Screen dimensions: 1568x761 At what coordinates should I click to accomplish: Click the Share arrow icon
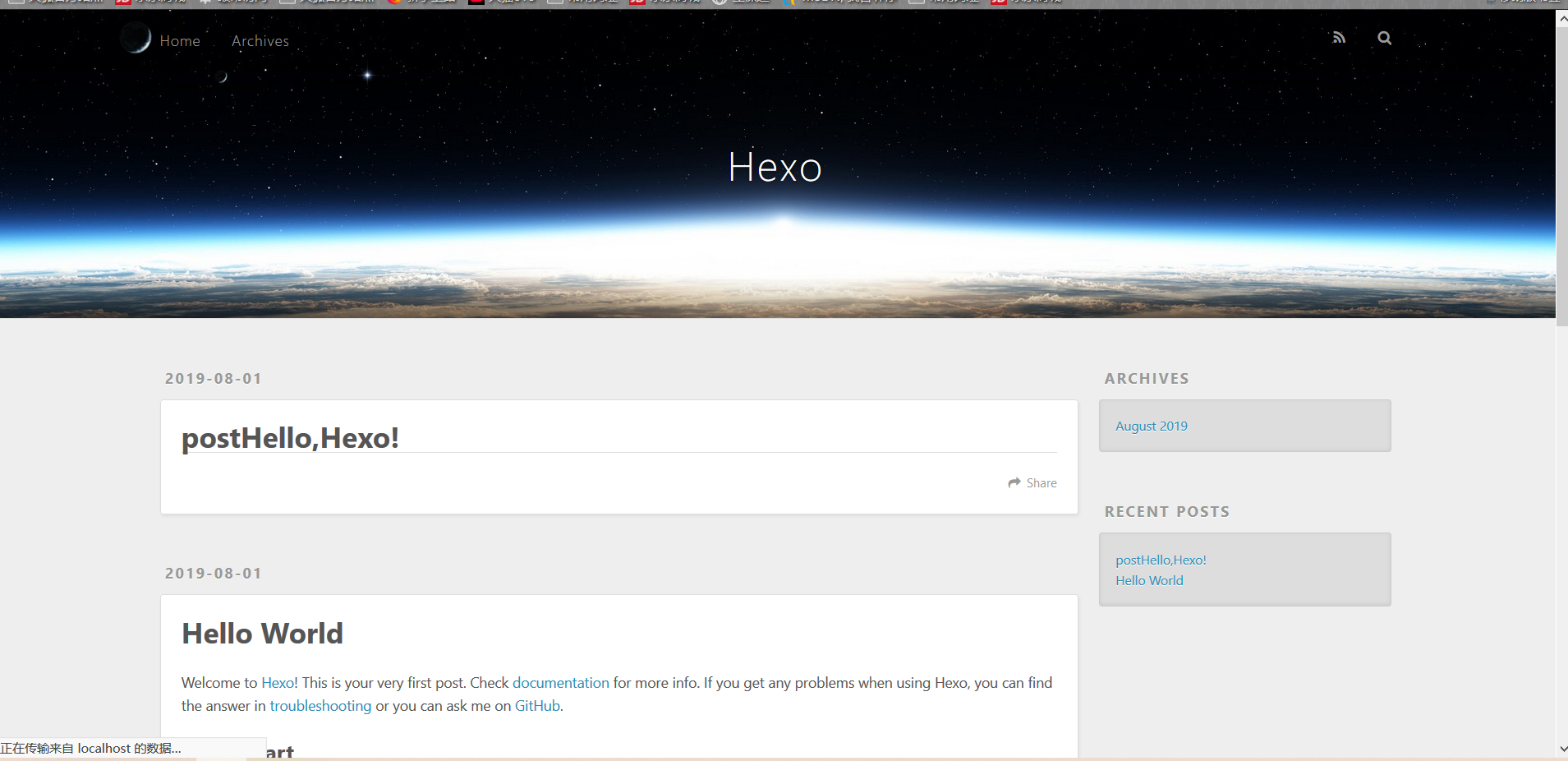[x=1014, y=483]
